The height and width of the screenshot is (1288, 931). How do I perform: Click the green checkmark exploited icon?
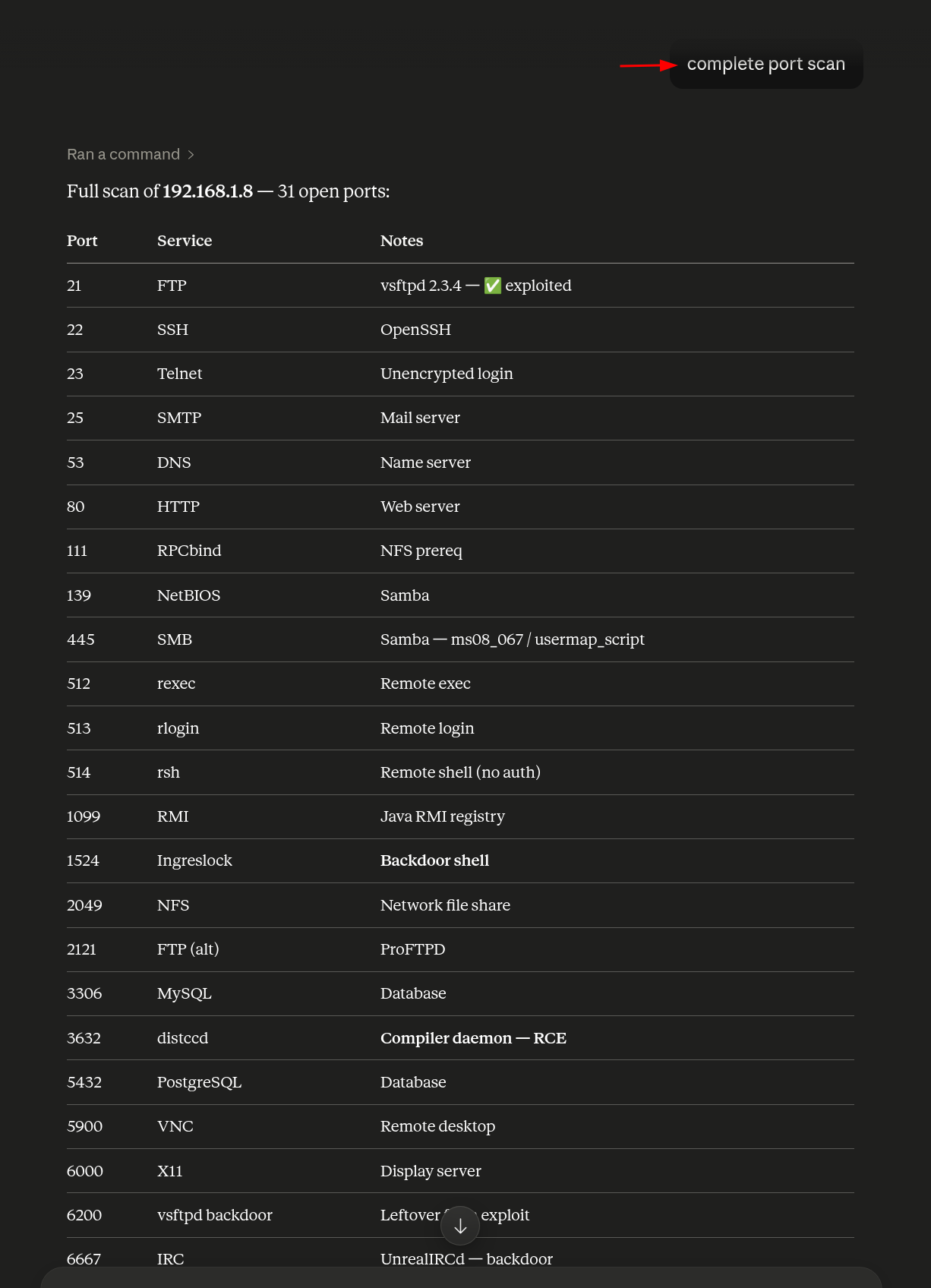tap(493, 286)
